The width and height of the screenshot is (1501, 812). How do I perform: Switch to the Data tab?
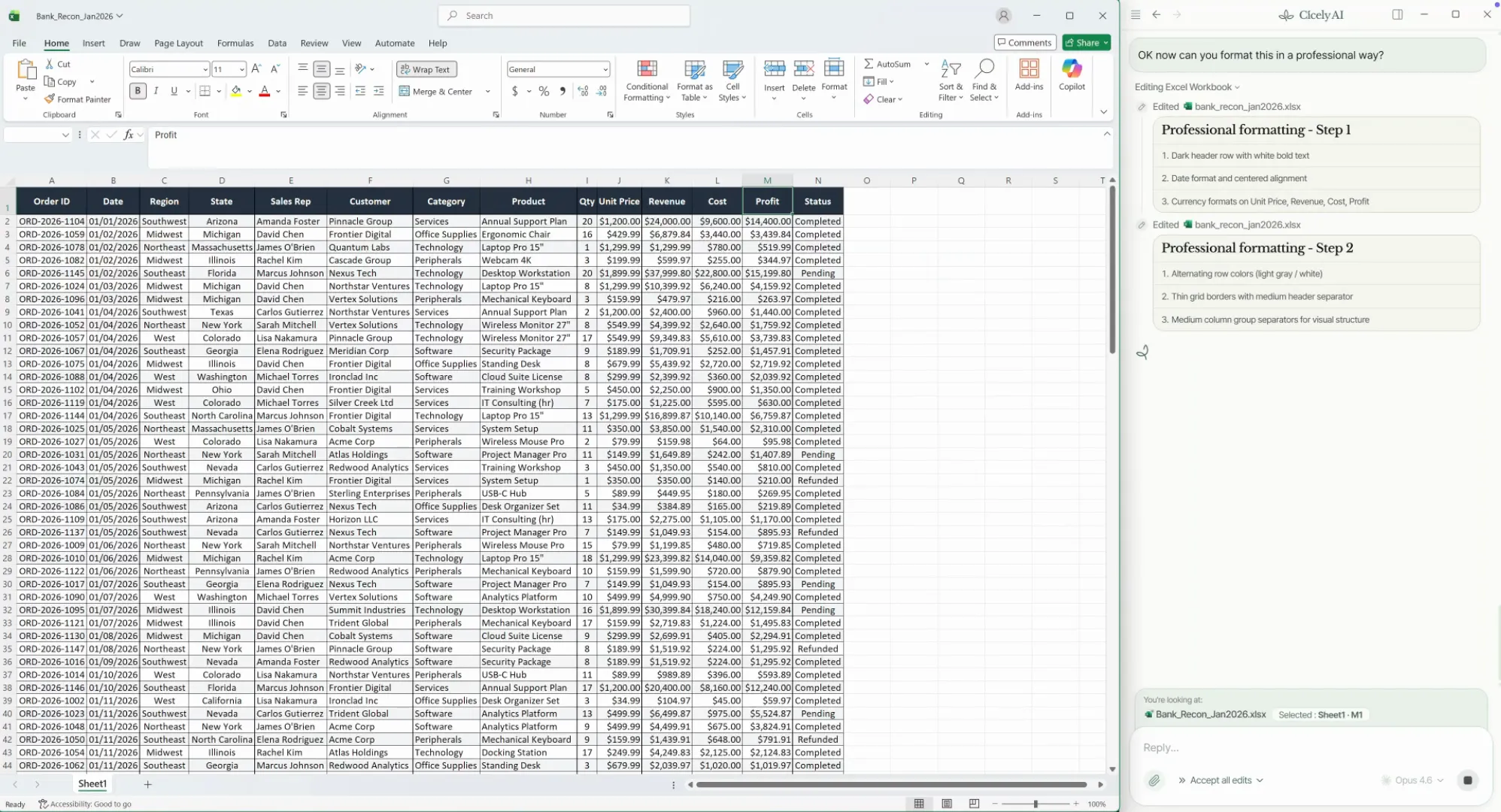[277, 43]
